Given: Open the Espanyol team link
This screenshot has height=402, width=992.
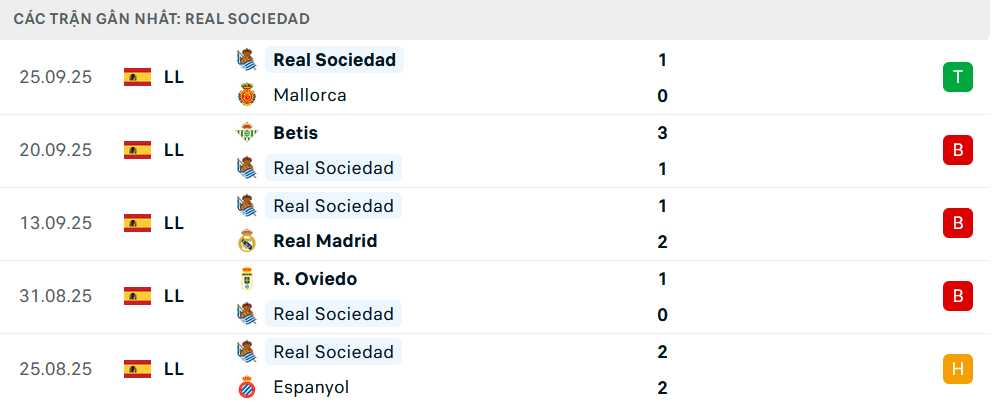Looking at the screenshot, I should point(311,387).
